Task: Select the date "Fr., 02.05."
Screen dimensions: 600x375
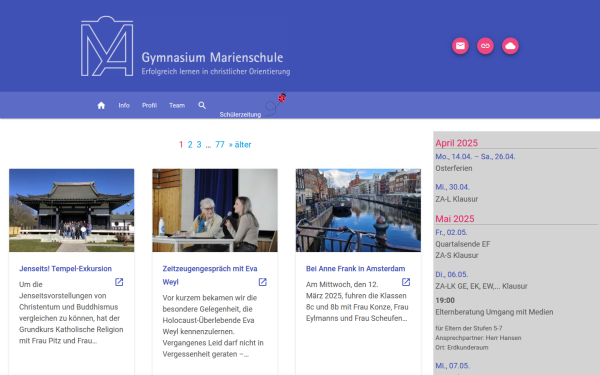Action: click(x=451, y=232)
